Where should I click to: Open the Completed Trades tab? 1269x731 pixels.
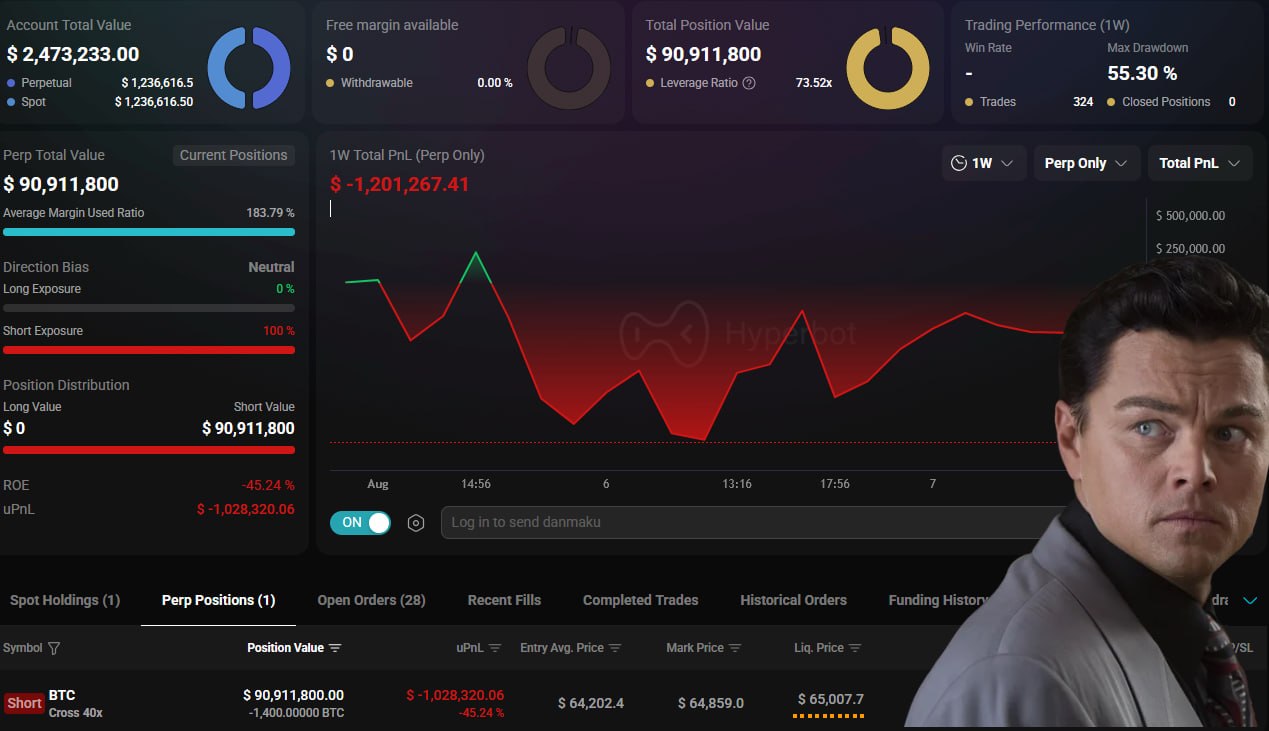[640, 600]
